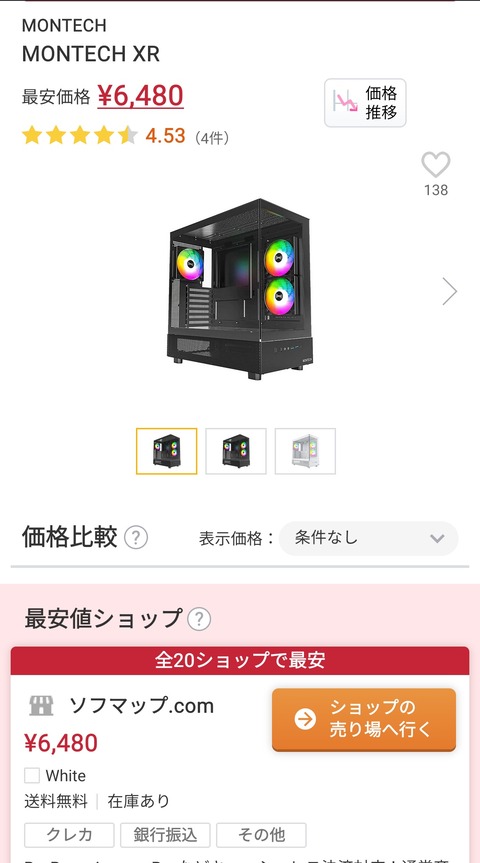Click the クレカ payment tag
This screenshot has height=863, width=480.
(x=69, y=835)
